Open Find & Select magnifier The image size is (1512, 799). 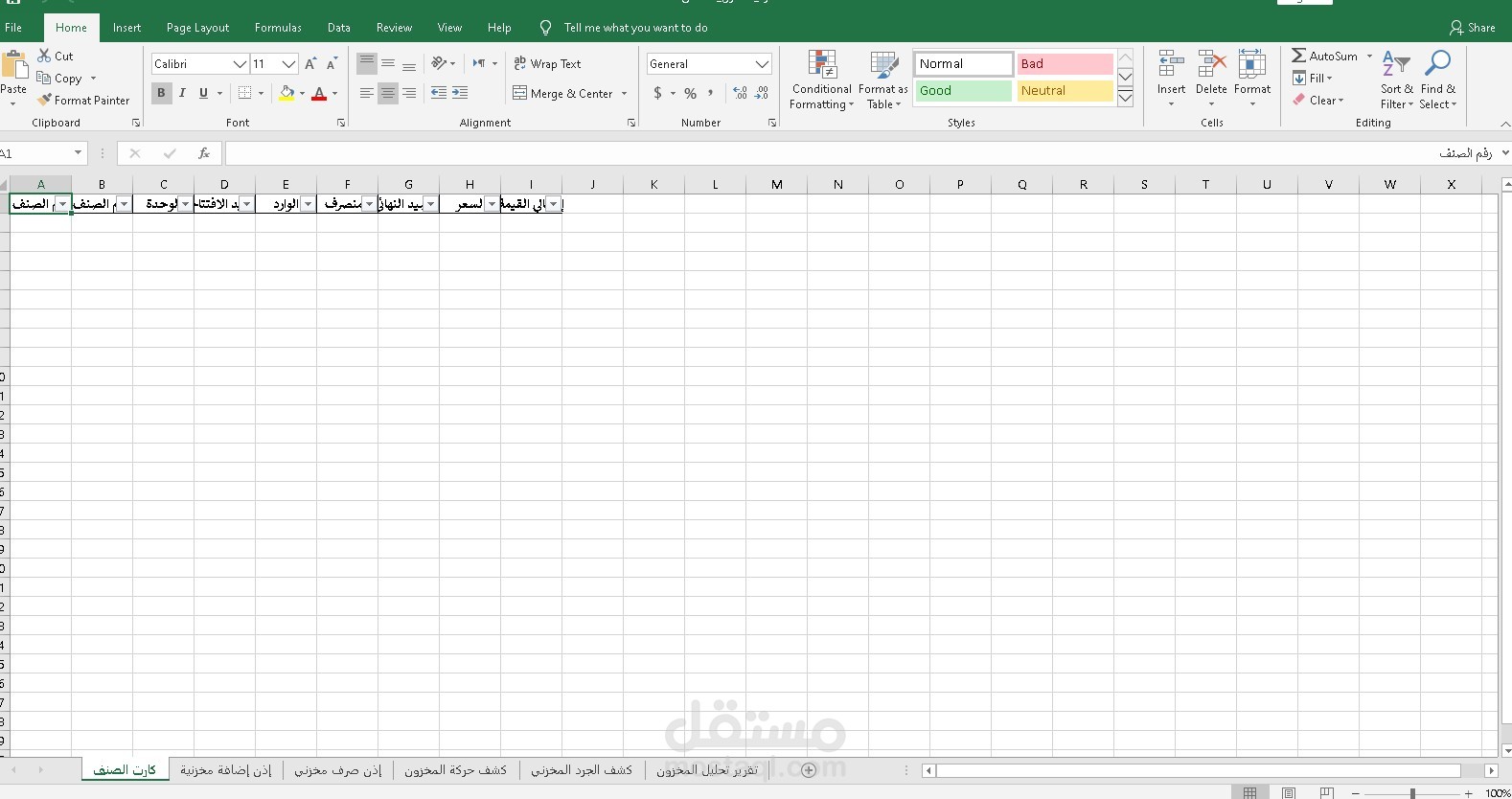coord(1437,80)
